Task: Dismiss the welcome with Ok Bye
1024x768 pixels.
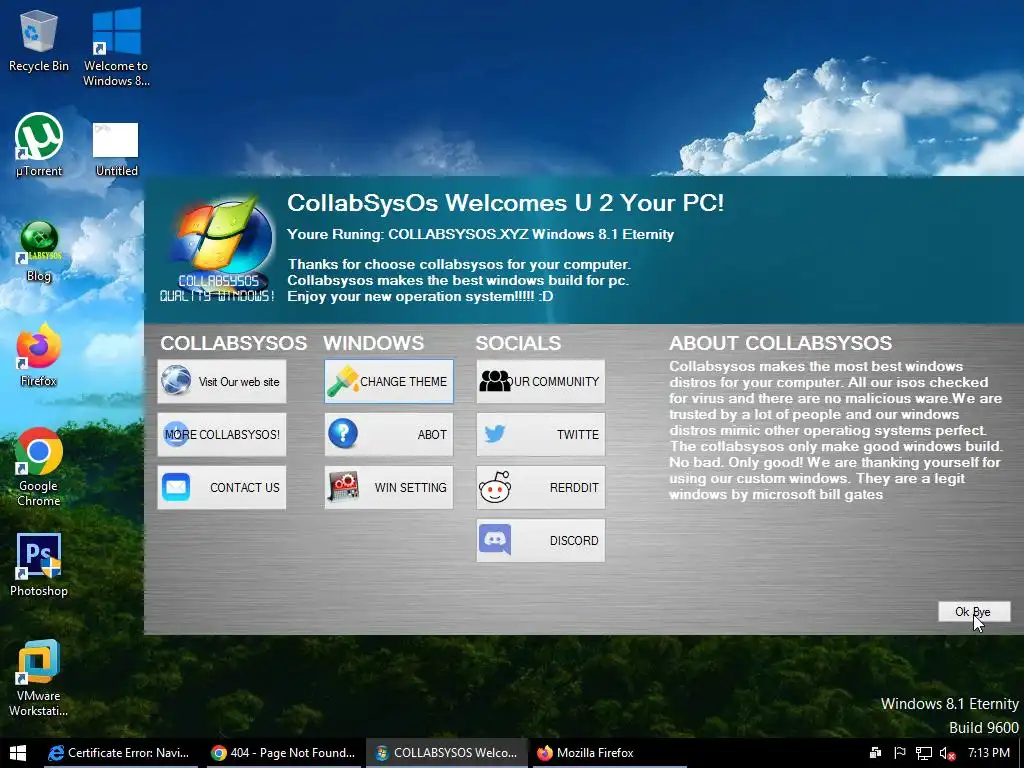Action: point(974,612)
